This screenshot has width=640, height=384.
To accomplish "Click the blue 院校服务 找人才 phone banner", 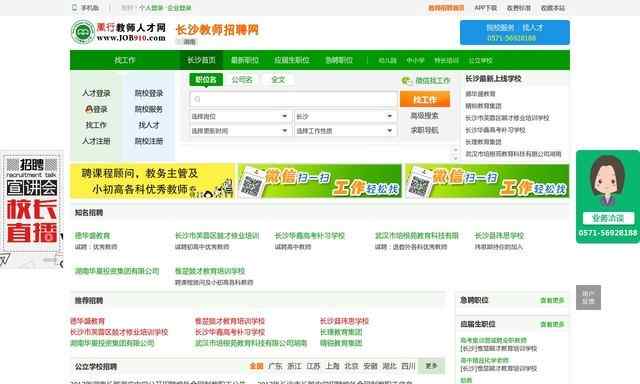I will coord(515,32).
